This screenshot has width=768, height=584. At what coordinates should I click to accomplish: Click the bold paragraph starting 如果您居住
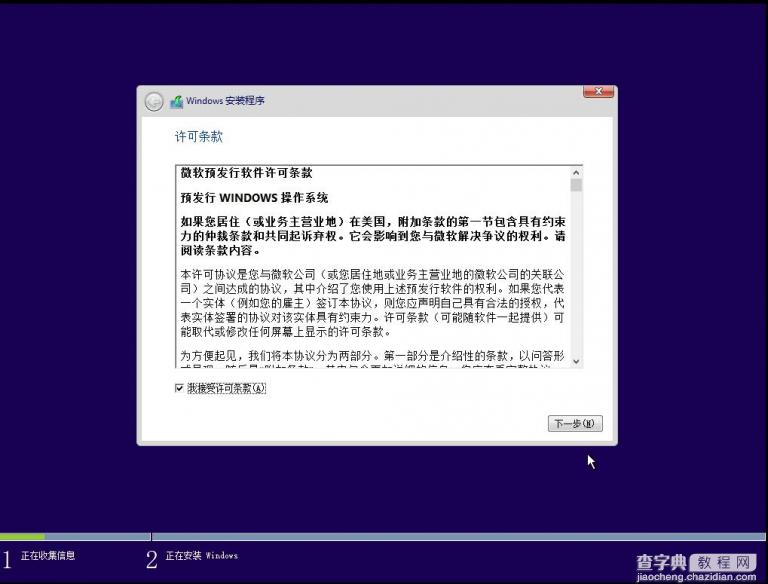tap(373, 236)
